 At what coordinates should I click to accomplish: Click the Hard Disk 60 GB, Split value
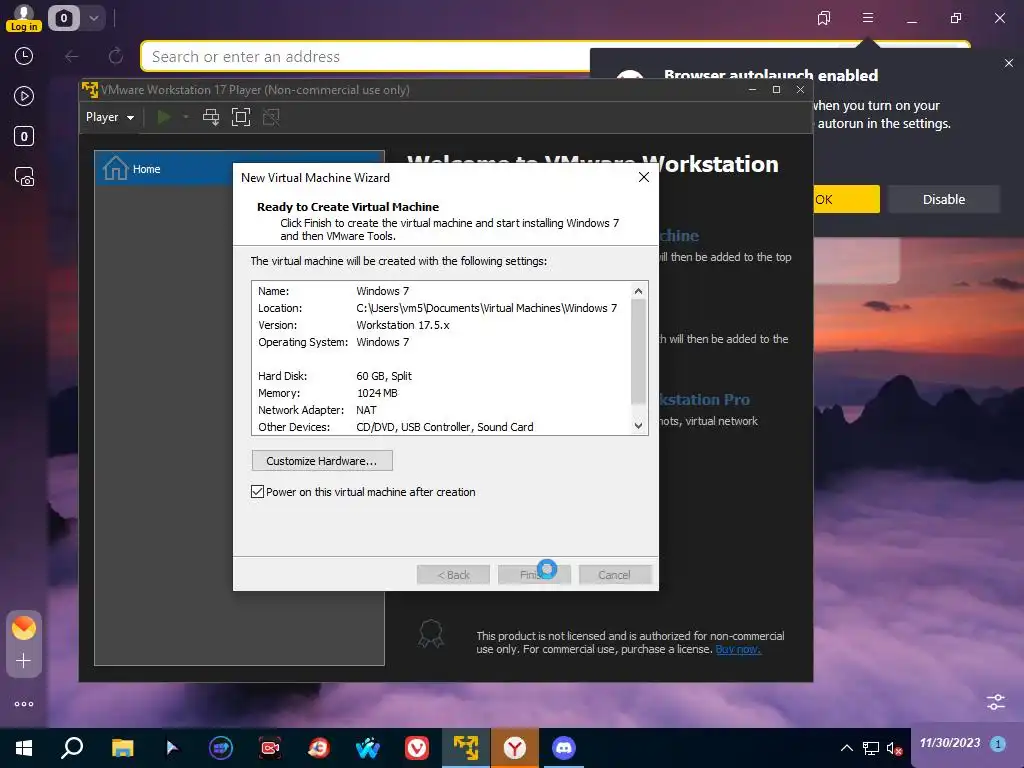pyautogui.click(x=384, y=376)
